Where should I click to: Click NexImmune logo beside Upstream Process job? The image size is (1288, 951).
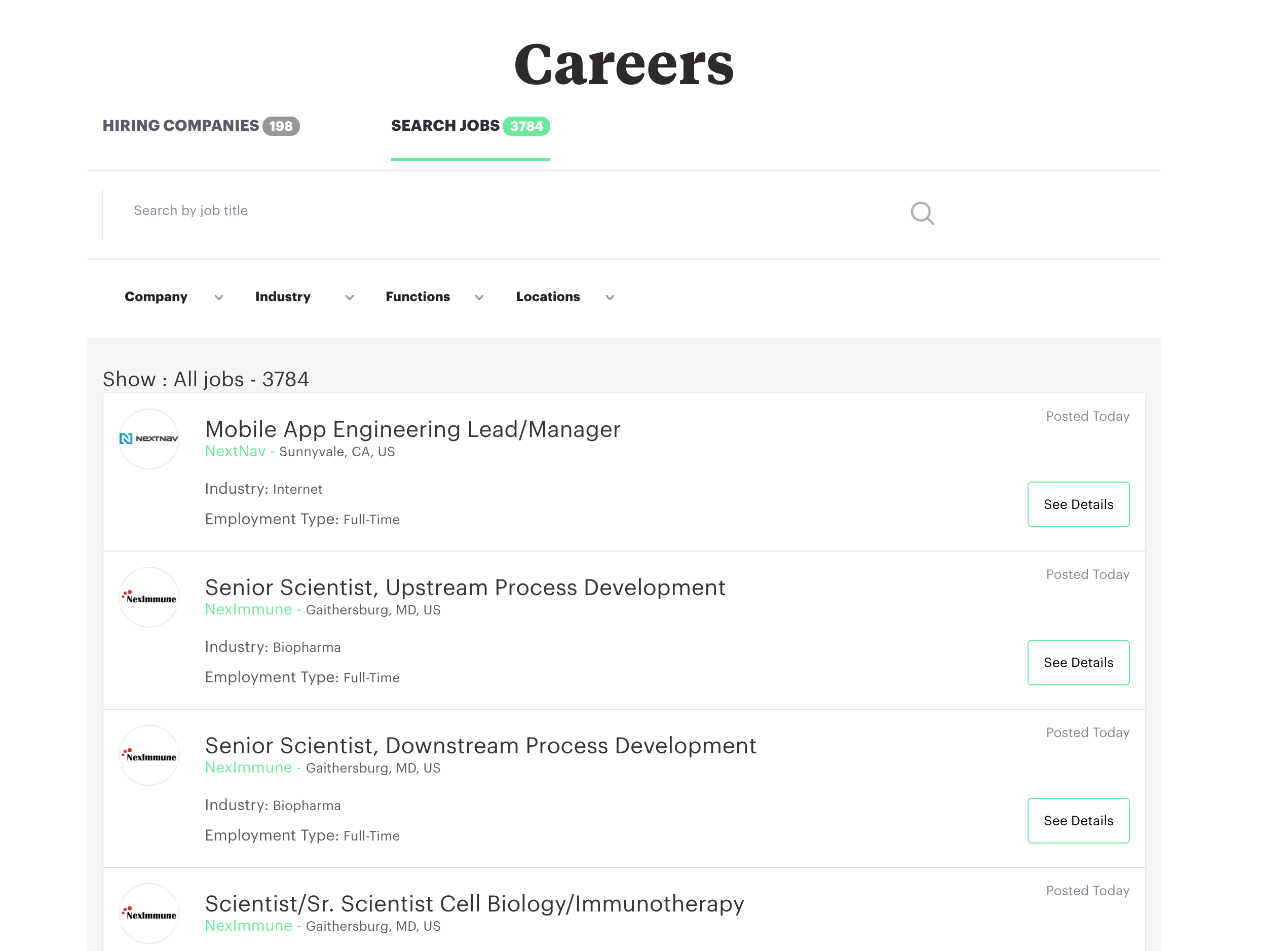pos(149,597)
